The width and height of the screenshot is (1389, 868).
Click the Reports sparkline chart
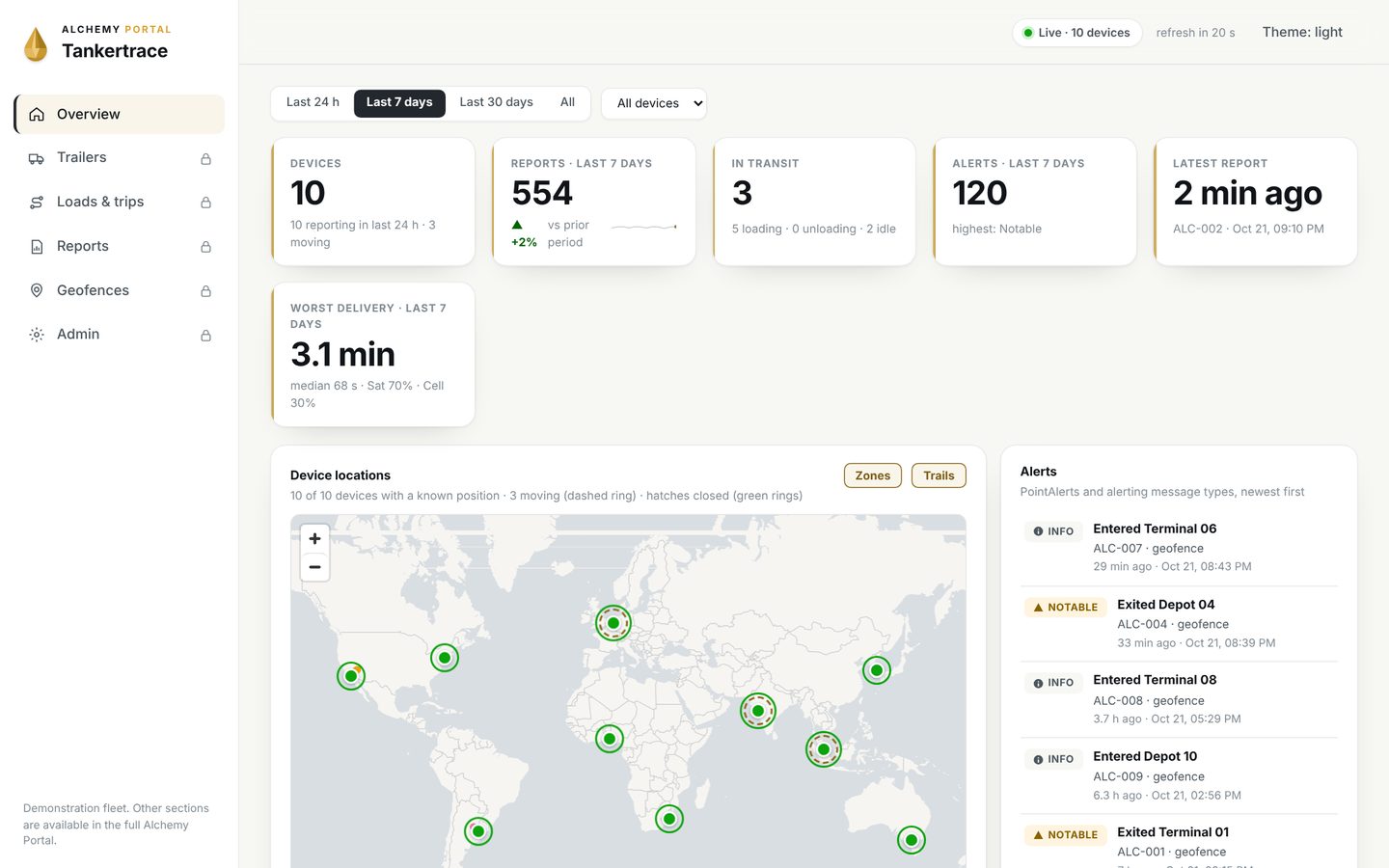pyautogui.click(x=643, y=227)
